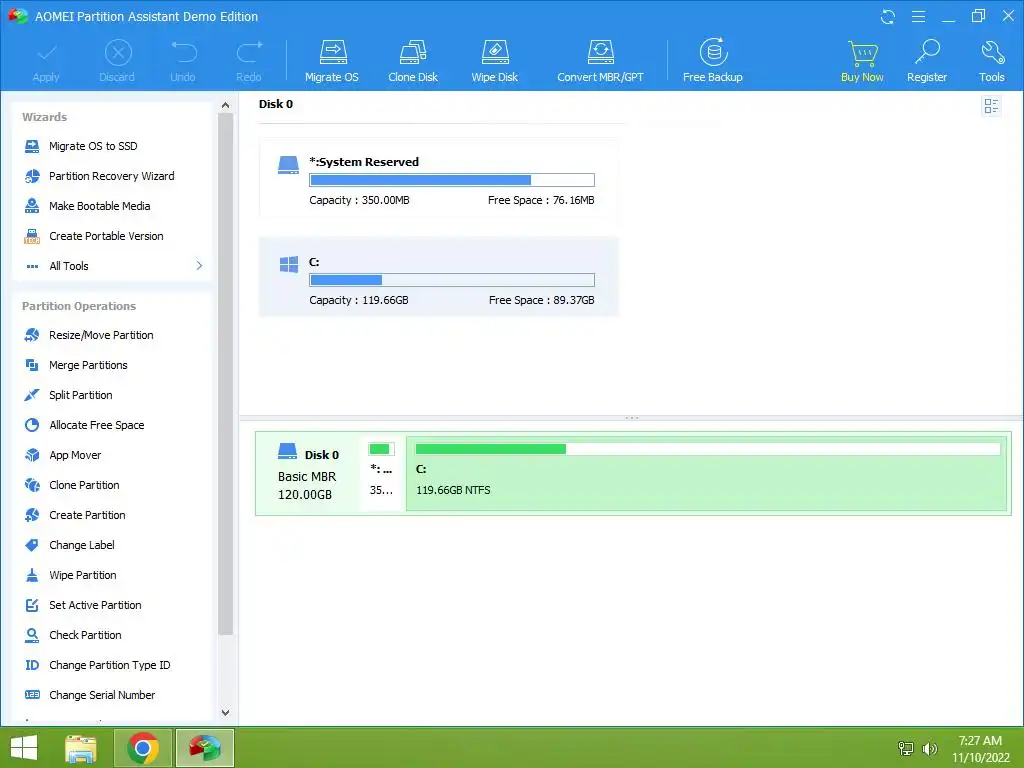This screenshot has height=768, width=1024.
Task: Click the Undo arrow
Action: (183, 61)
